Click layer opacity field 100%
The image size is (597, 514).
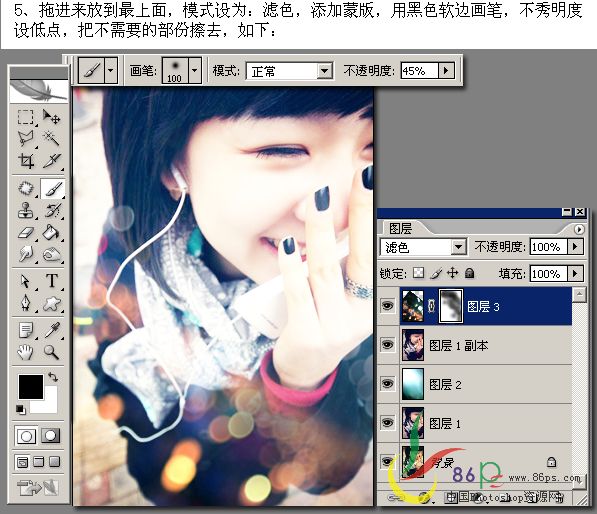pyautogui.click(x=549, y=247)
